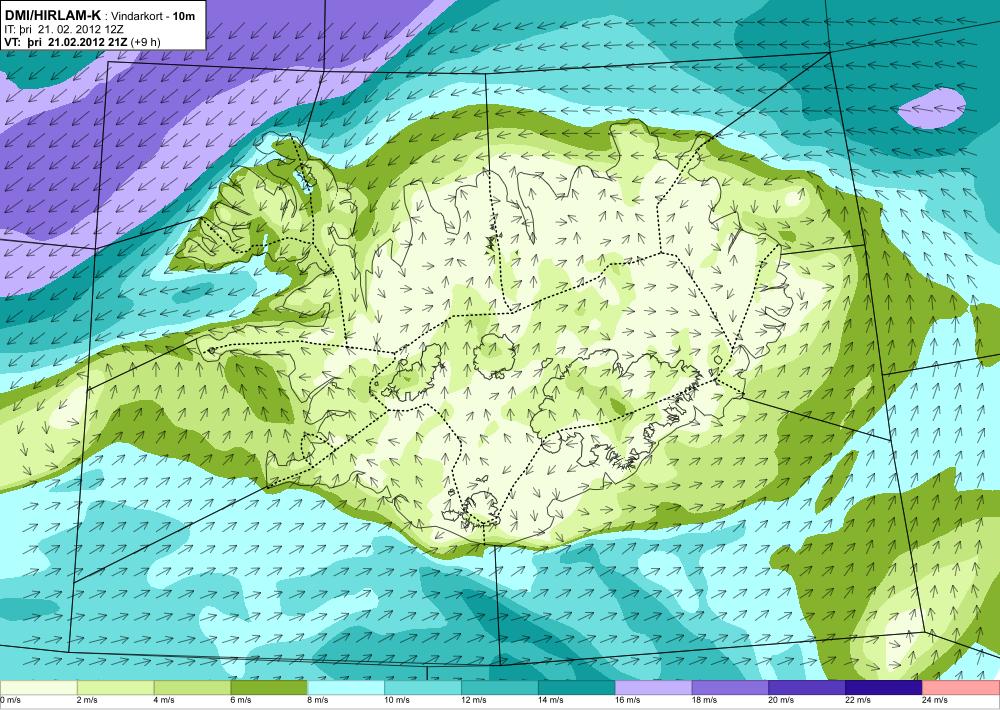Click the teal 12–14 m/s legend swatch

[500, 688]
